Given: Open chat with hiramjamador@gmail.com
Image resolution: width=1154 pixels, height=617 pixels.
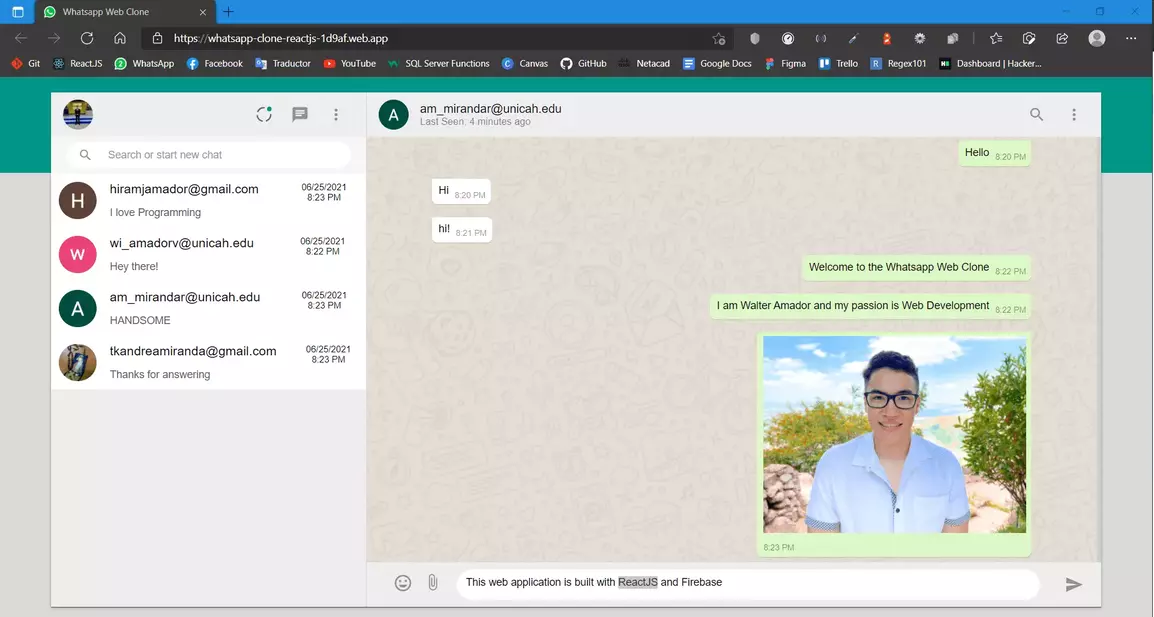Looking at the screenshot, I should pyautogui.click(x=208, y=200).
